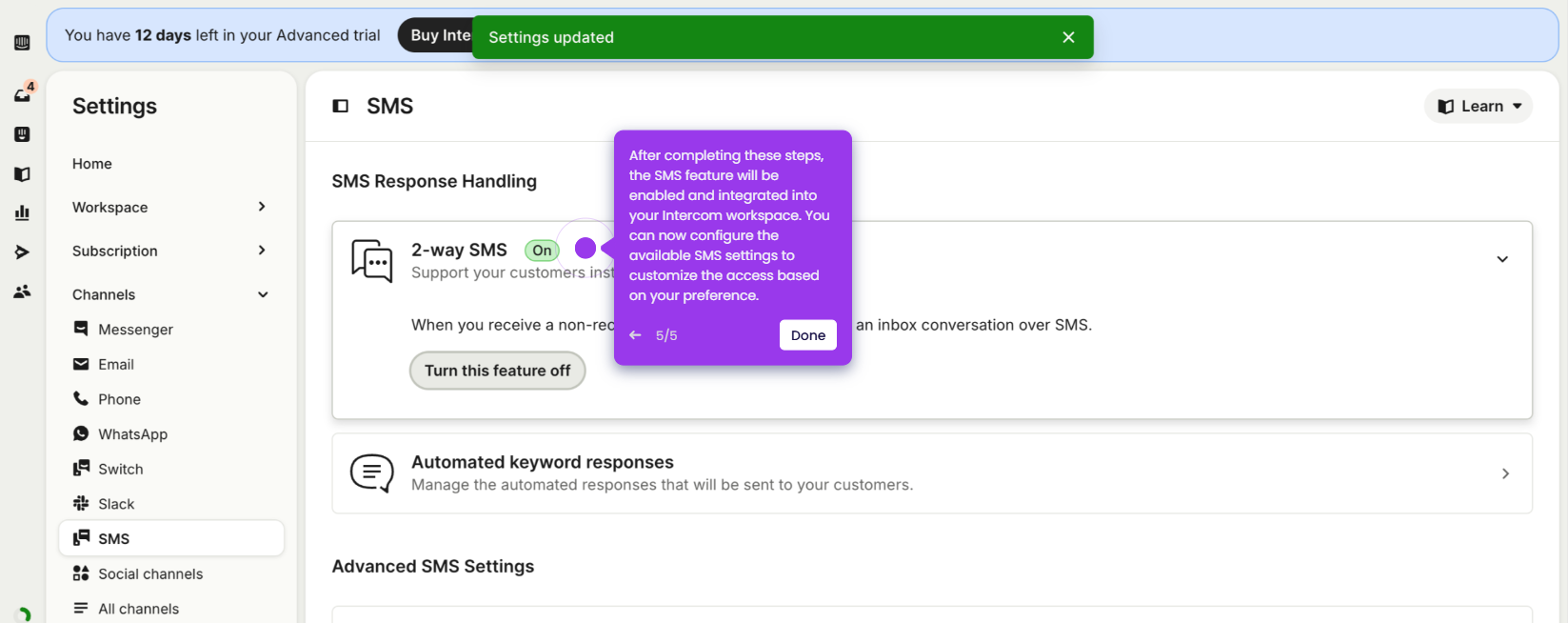
Task: Click the 2-way SMS chat bubble icon
Action: [x=372, y=261]
